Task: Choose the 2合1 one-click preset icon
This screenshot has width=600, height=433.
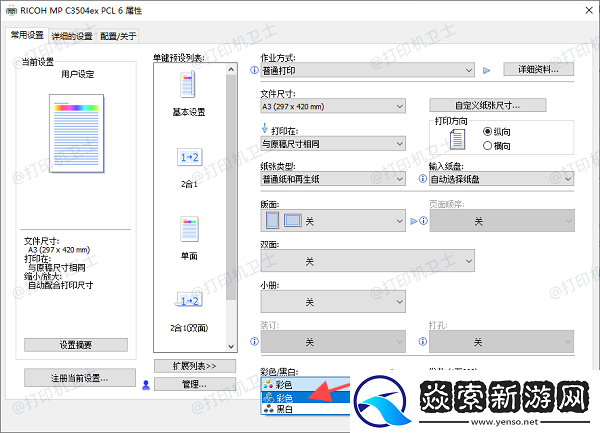Action: click(x=189, y=157)
